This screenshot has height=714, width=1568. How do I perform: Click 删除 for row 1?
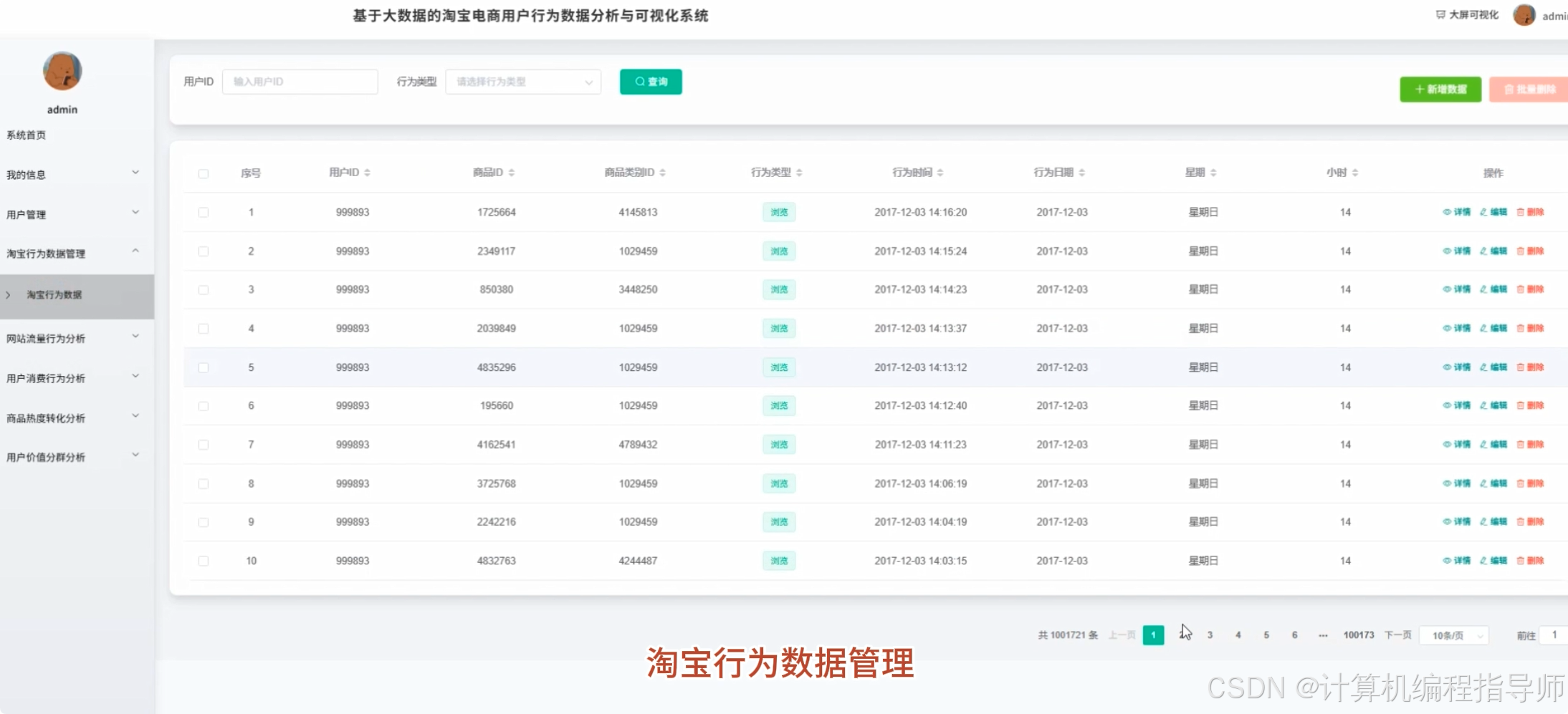coord(1530,212)
